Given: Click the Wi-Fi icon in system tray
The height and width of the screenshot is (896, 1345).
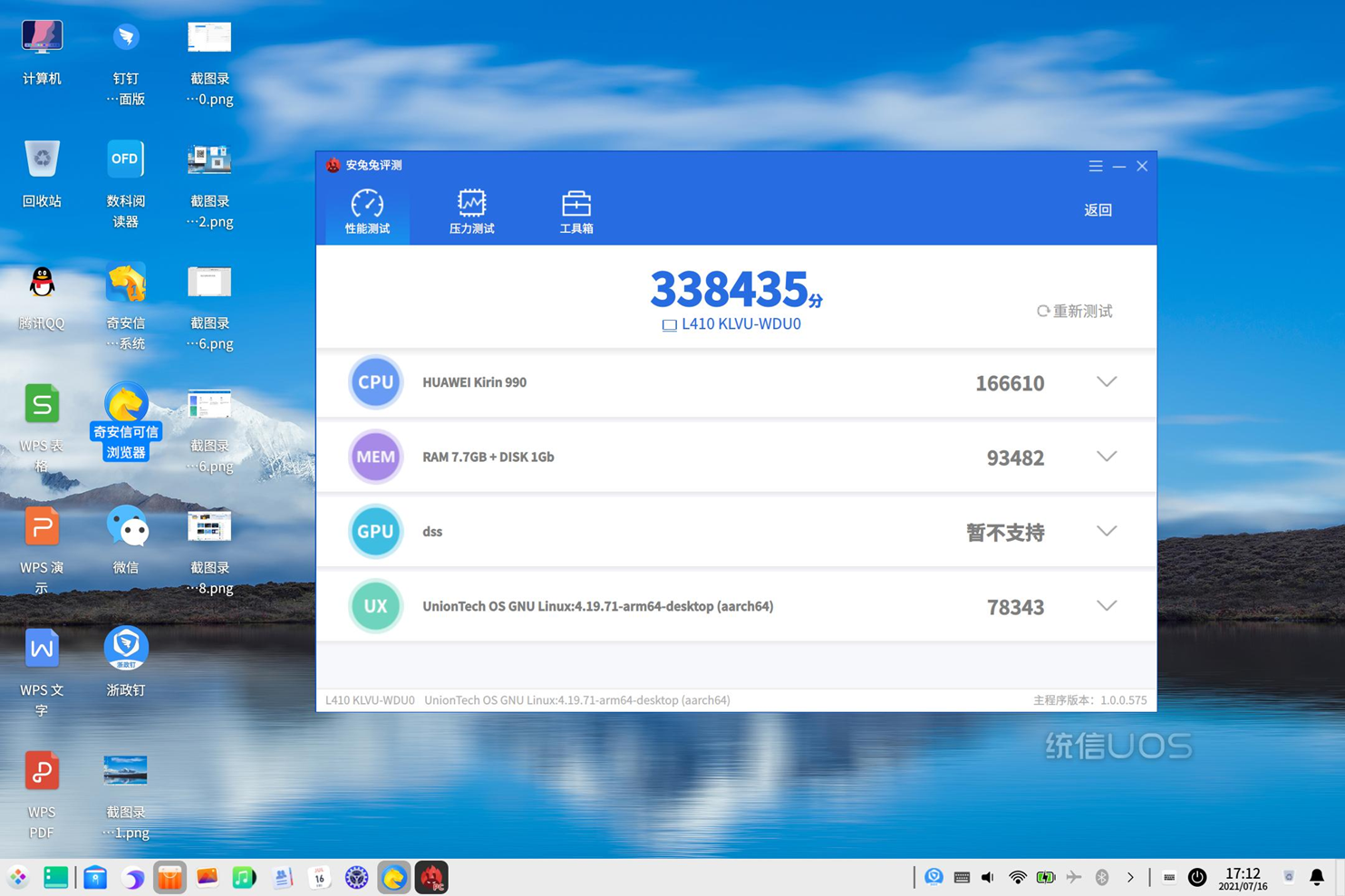Looking at the screenshot, I should tap(1018, 877).
